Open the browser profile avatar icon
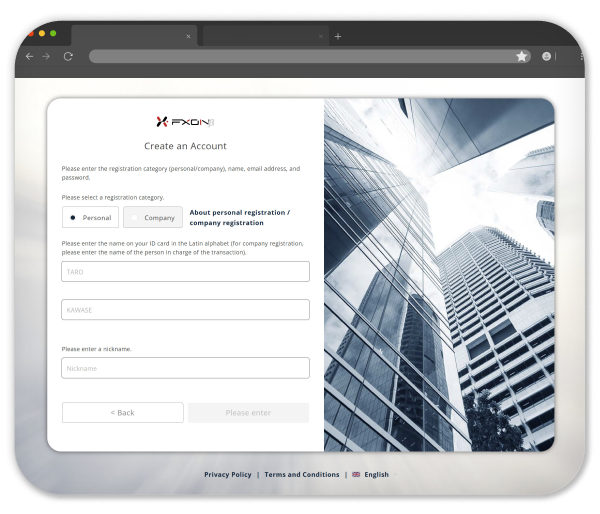The height and width of the screenshot is (514, 600). (x=547, y=57)
